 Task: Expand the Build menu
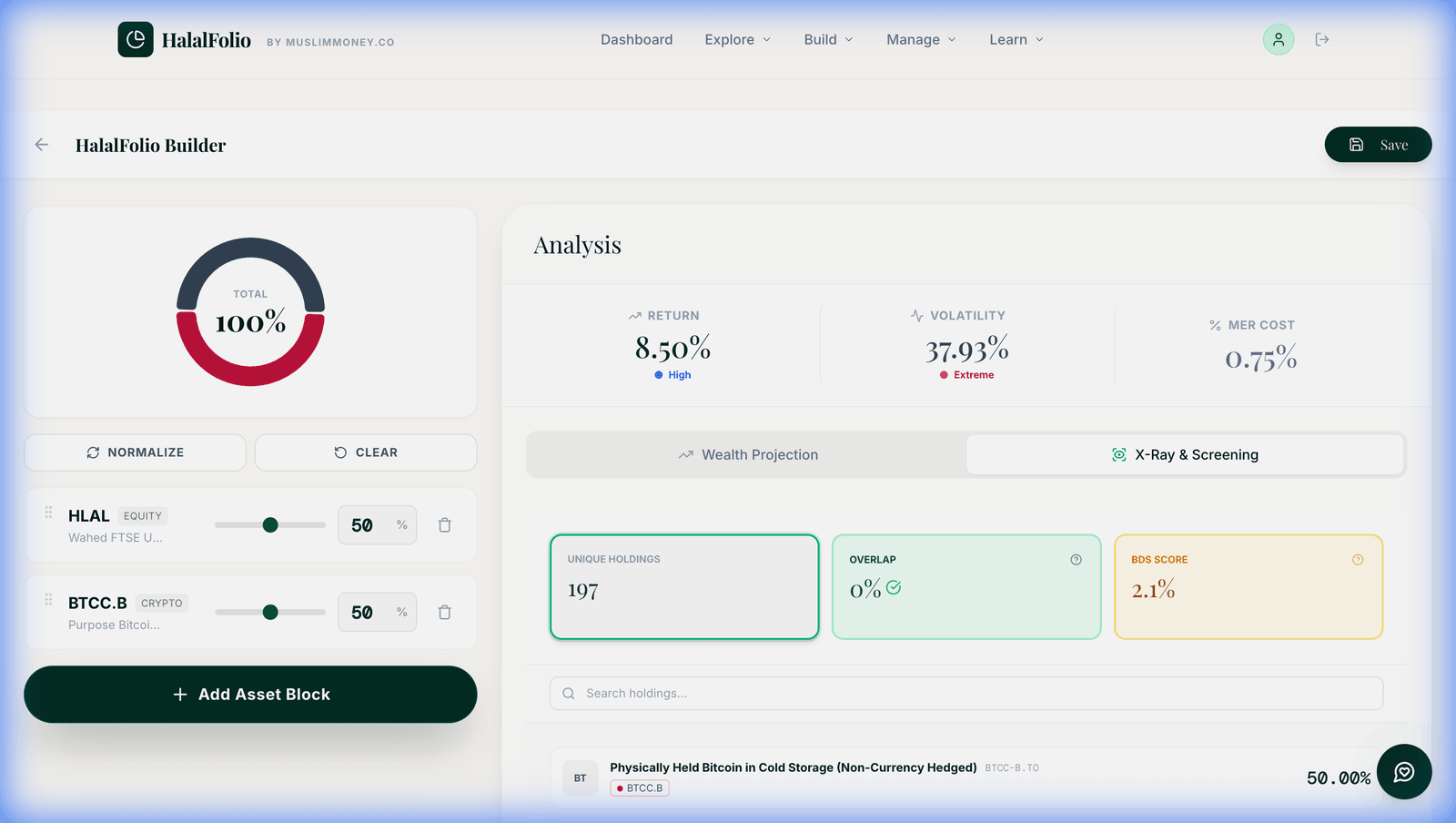pyautogui.click(x=829, y=39)
